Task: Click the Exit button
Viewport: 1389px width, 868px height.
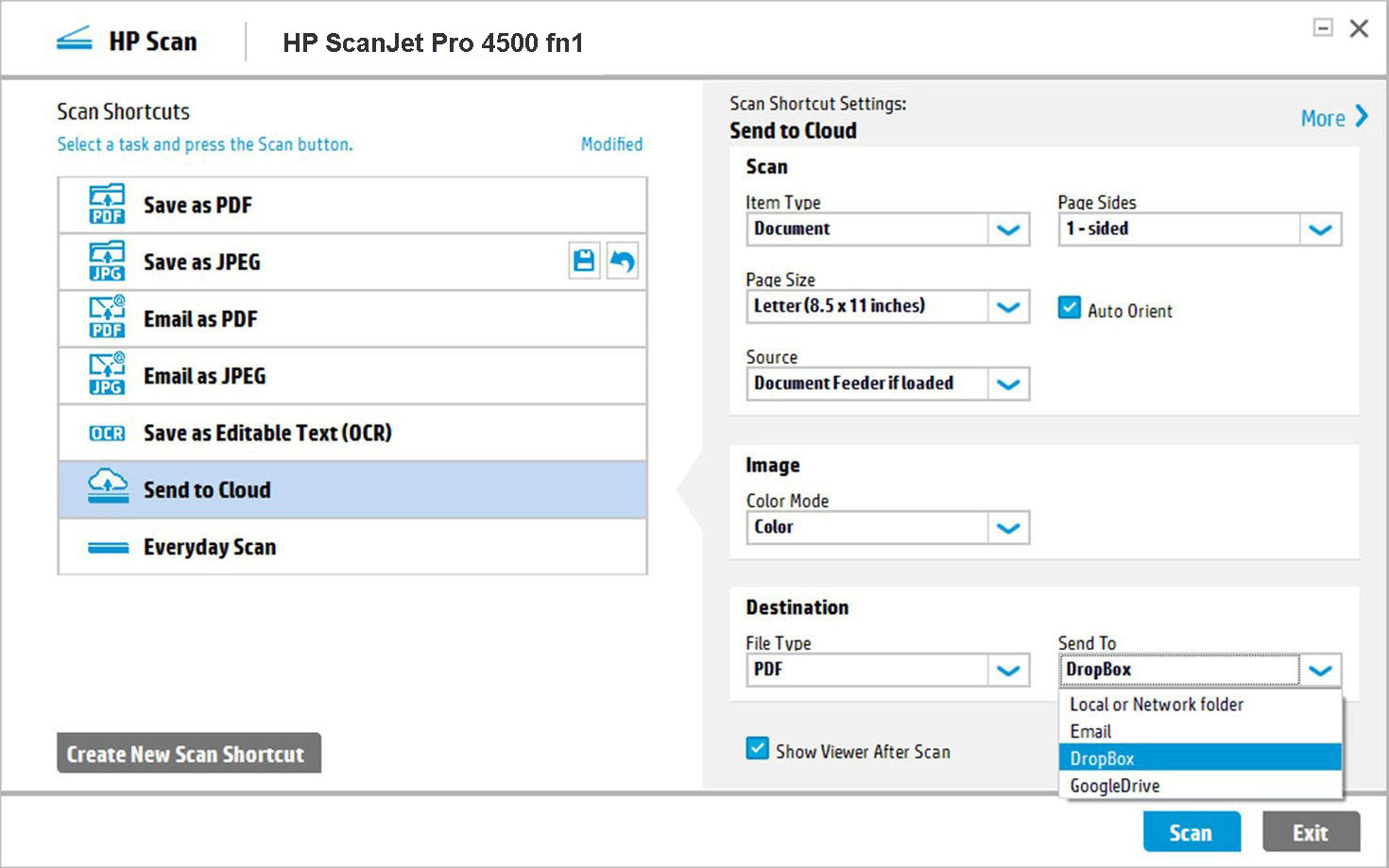Action: (1311, 832)
